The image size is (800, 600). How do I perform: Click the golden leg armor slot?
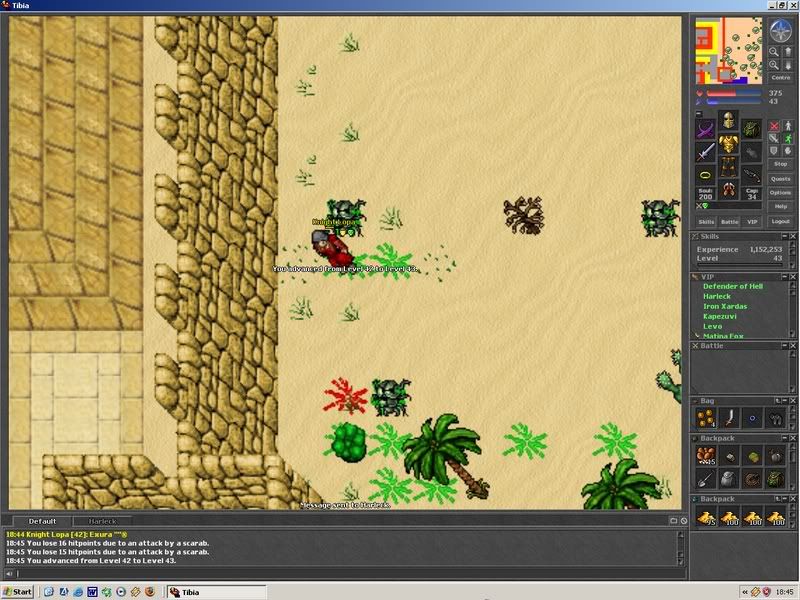tap(729, 167)
